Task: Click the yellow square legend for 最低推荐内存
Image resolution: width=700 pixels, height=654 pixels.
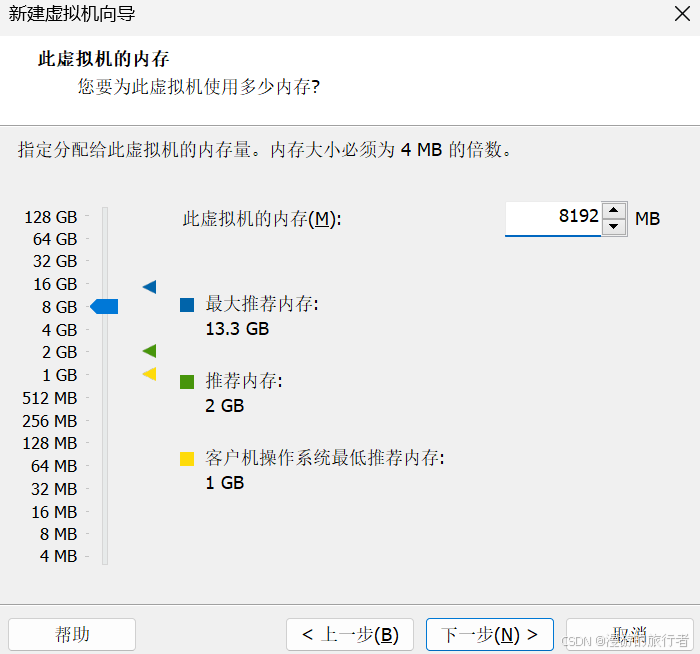Action: [x=187, y=458]
